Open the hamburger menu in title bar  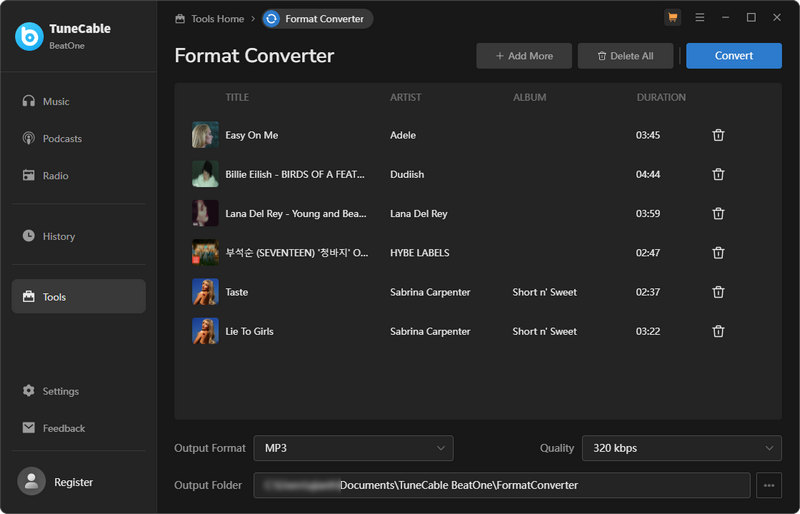tap(699, 18)
